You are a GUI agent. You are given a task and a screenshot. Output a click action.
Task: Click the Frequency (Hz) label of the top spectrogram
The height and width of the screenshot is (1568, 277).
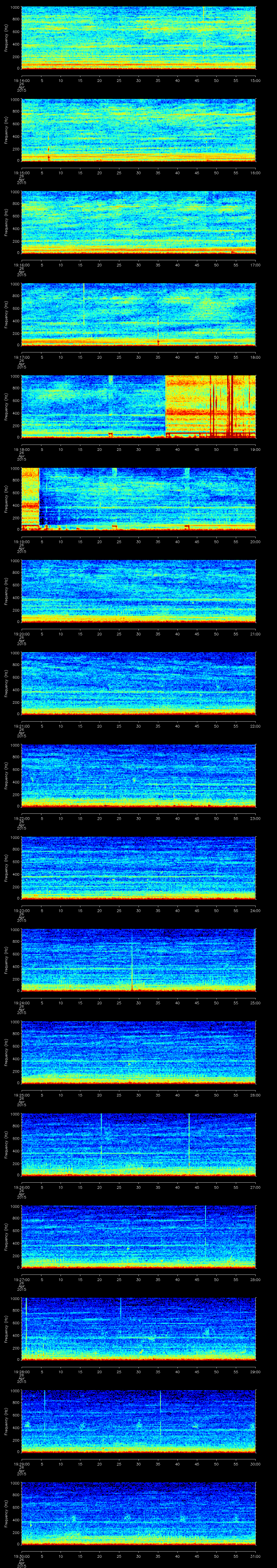[6, 38]
